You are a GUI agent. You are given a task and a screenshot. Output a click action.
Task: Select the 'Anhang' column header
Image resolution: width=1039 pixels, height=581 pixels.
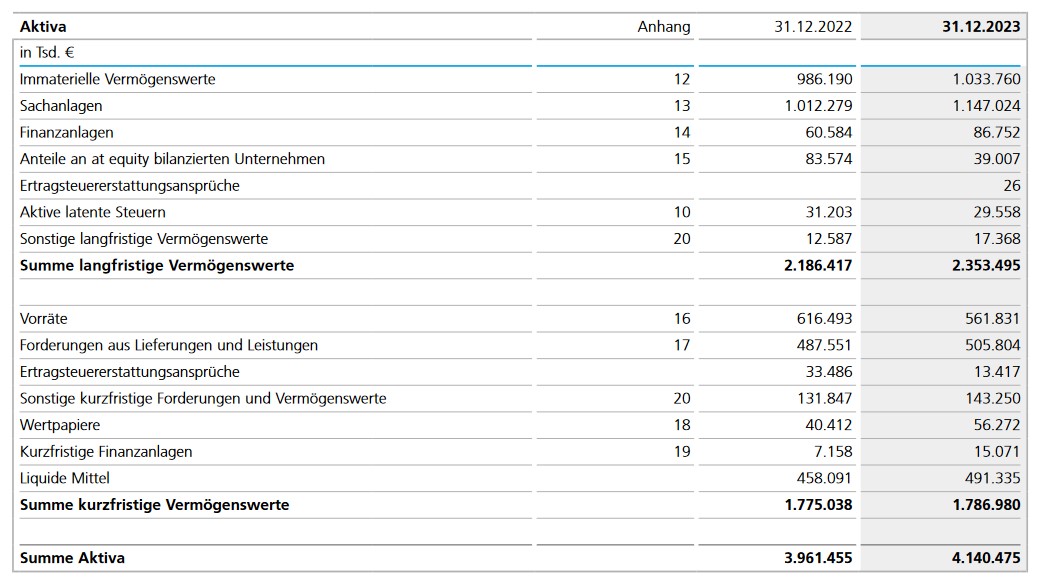(663, 27)
